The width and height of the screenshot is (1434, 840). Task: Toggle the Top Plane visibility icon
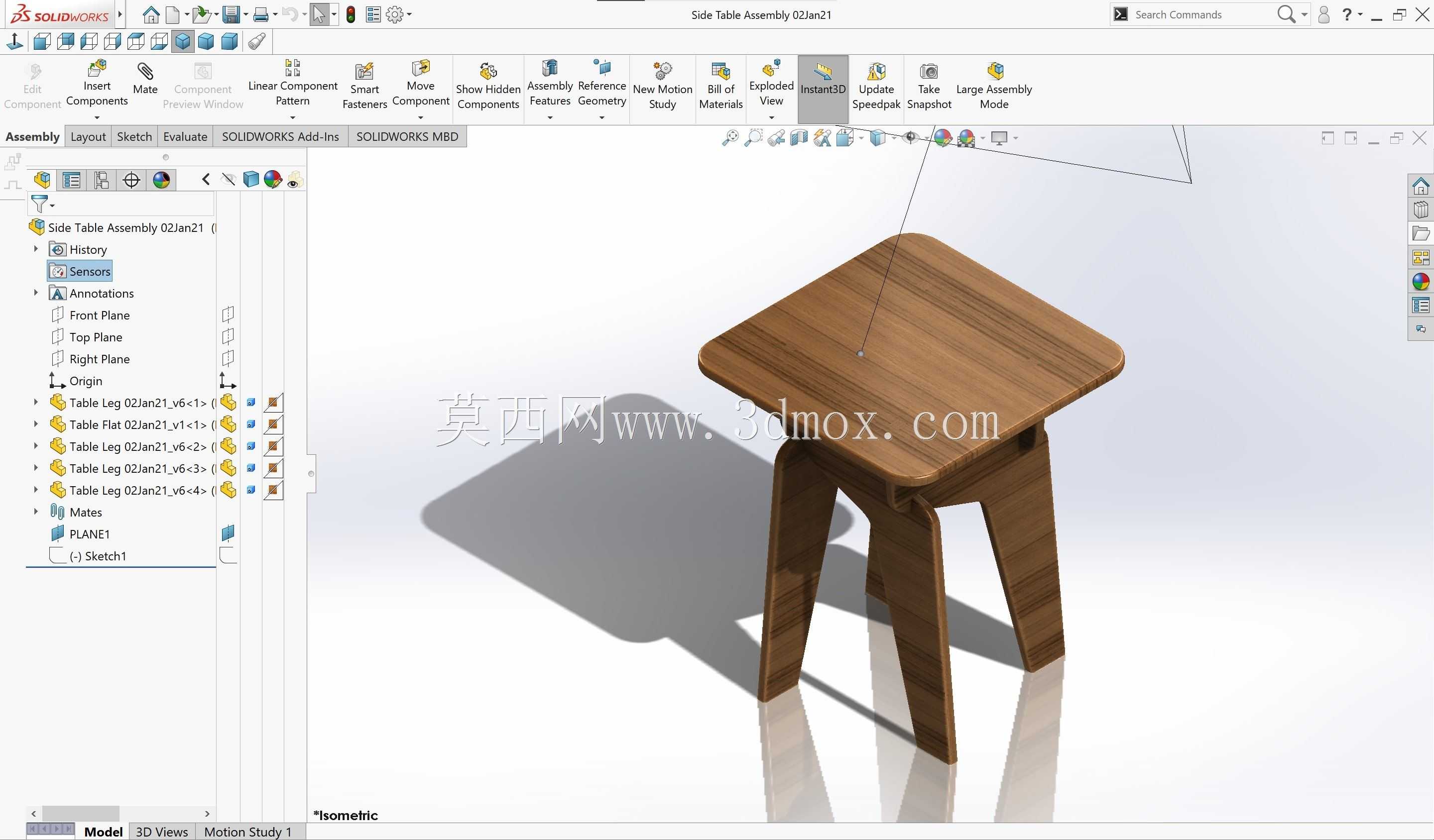[228, 337]
